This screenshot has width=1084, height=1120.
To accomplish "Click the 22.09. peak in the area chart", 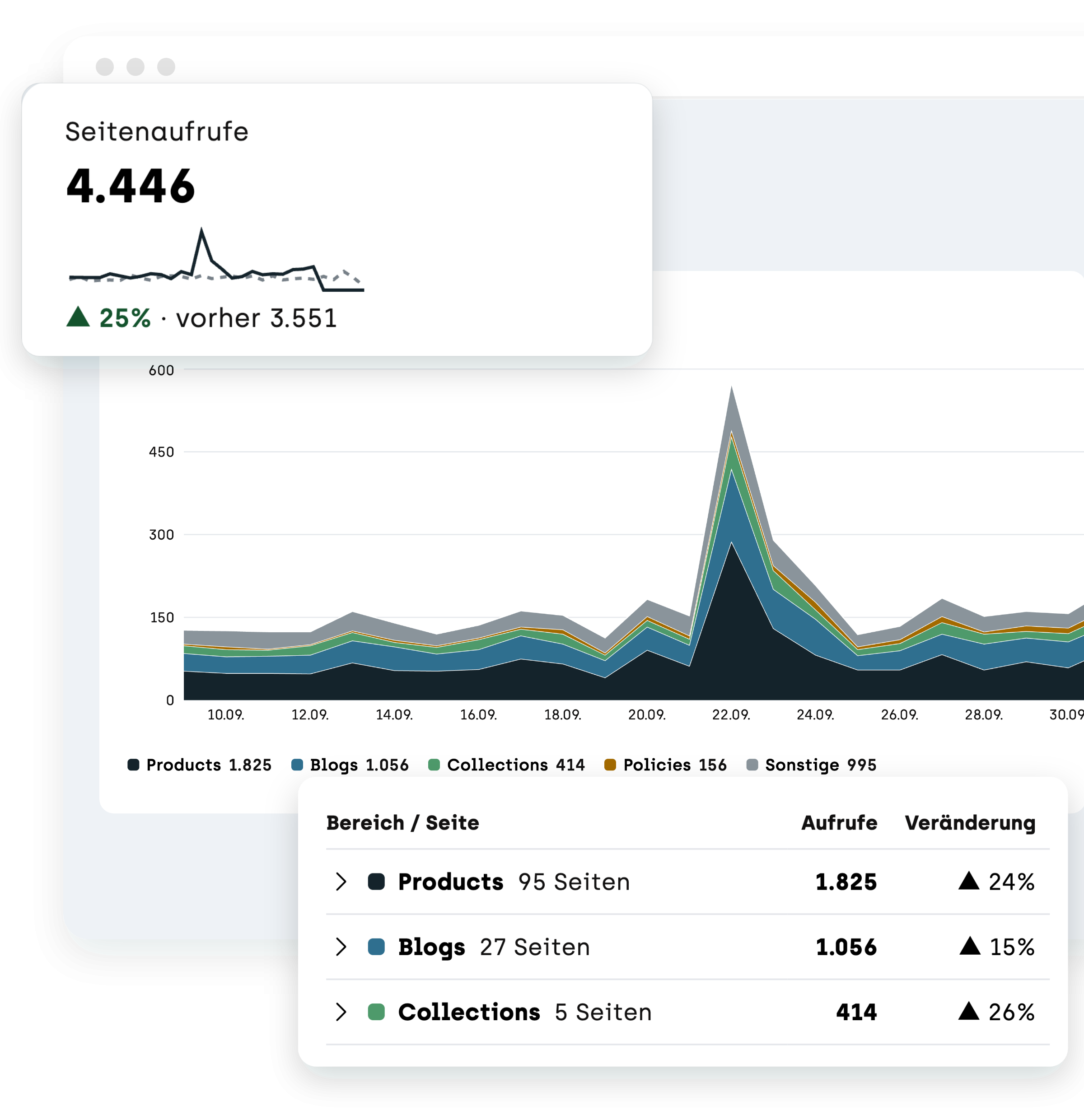I will pos(731,388).
